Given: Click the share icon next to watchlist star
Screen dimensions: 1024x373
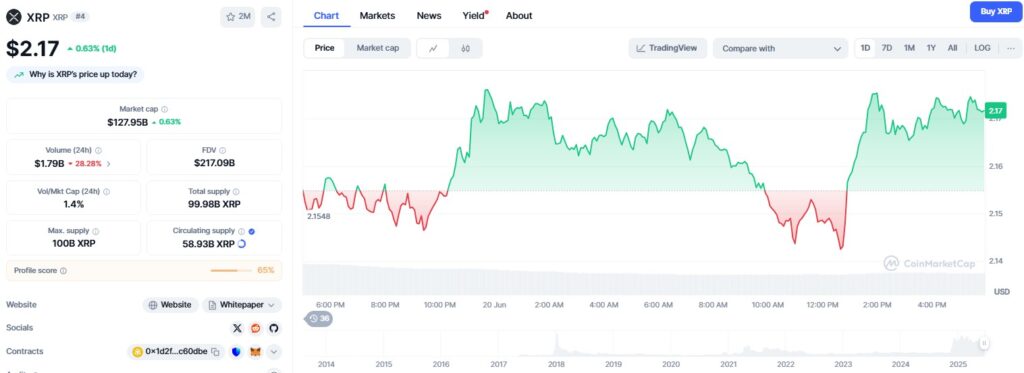Looking at the screenshot, I should (x=271, y=17).
